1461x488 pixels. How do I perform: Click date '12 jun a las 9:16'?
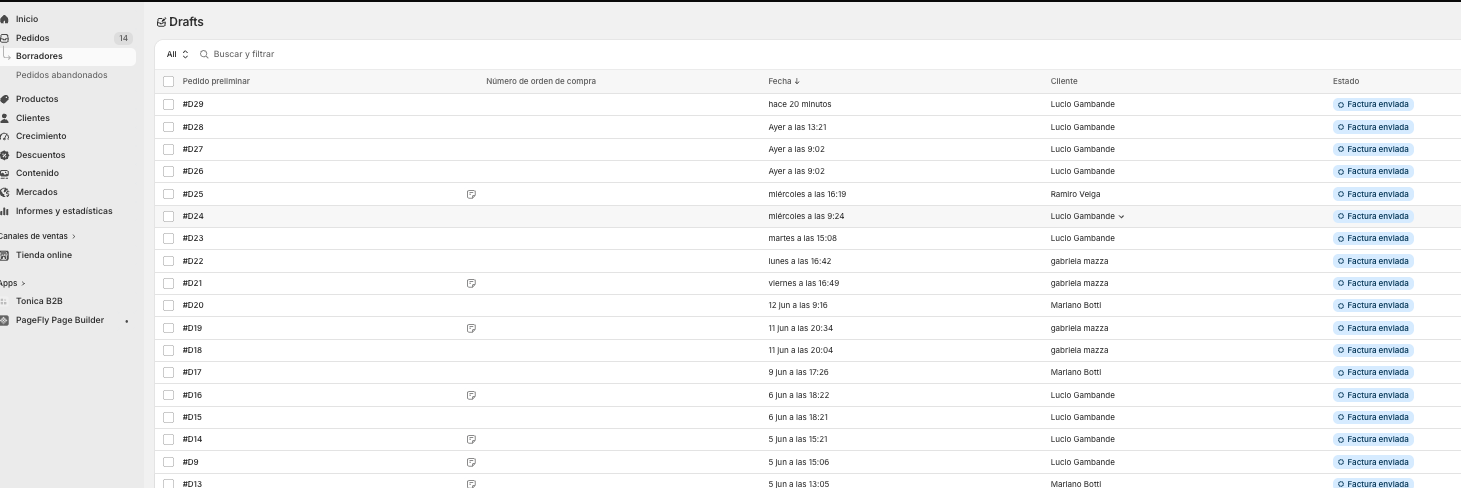pyautogui.click(x=798, y=305)
